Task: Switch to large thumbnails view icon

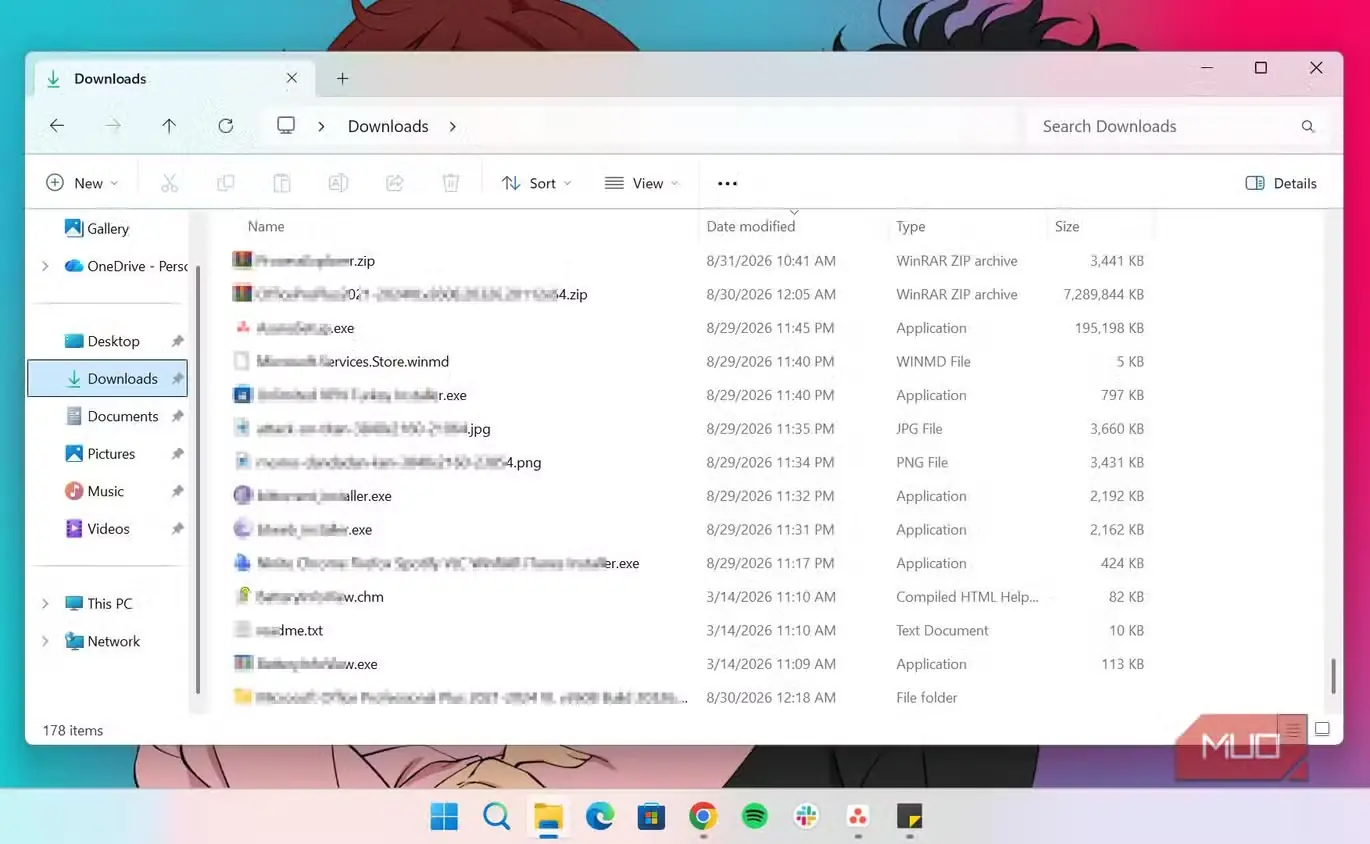Action: point(1322,729)
